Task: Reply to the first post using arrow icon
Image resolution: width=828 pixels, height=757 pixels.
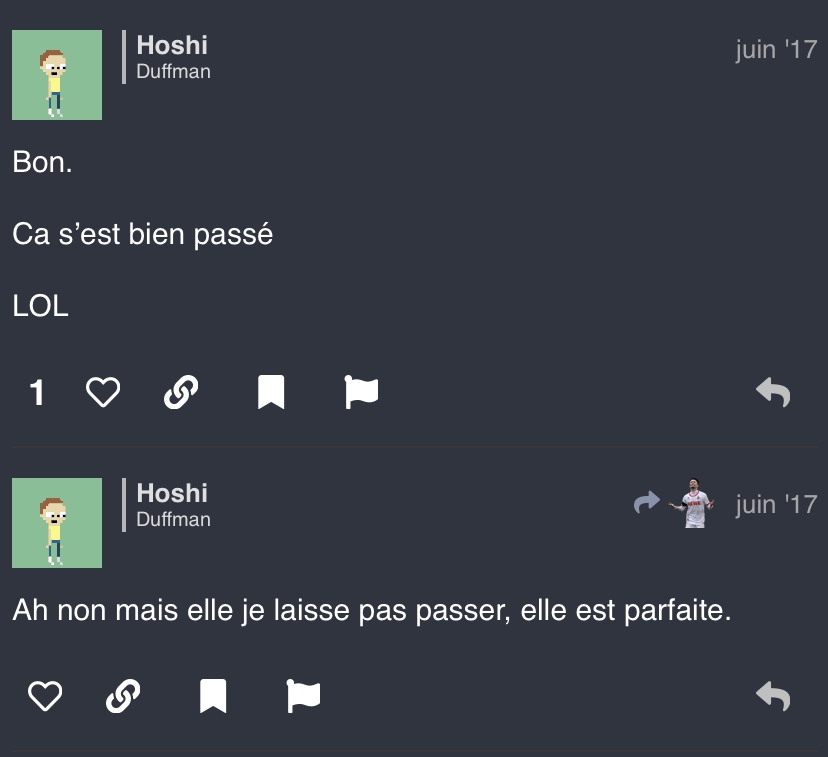Action: pyautogui.click(x=773, y=392)
